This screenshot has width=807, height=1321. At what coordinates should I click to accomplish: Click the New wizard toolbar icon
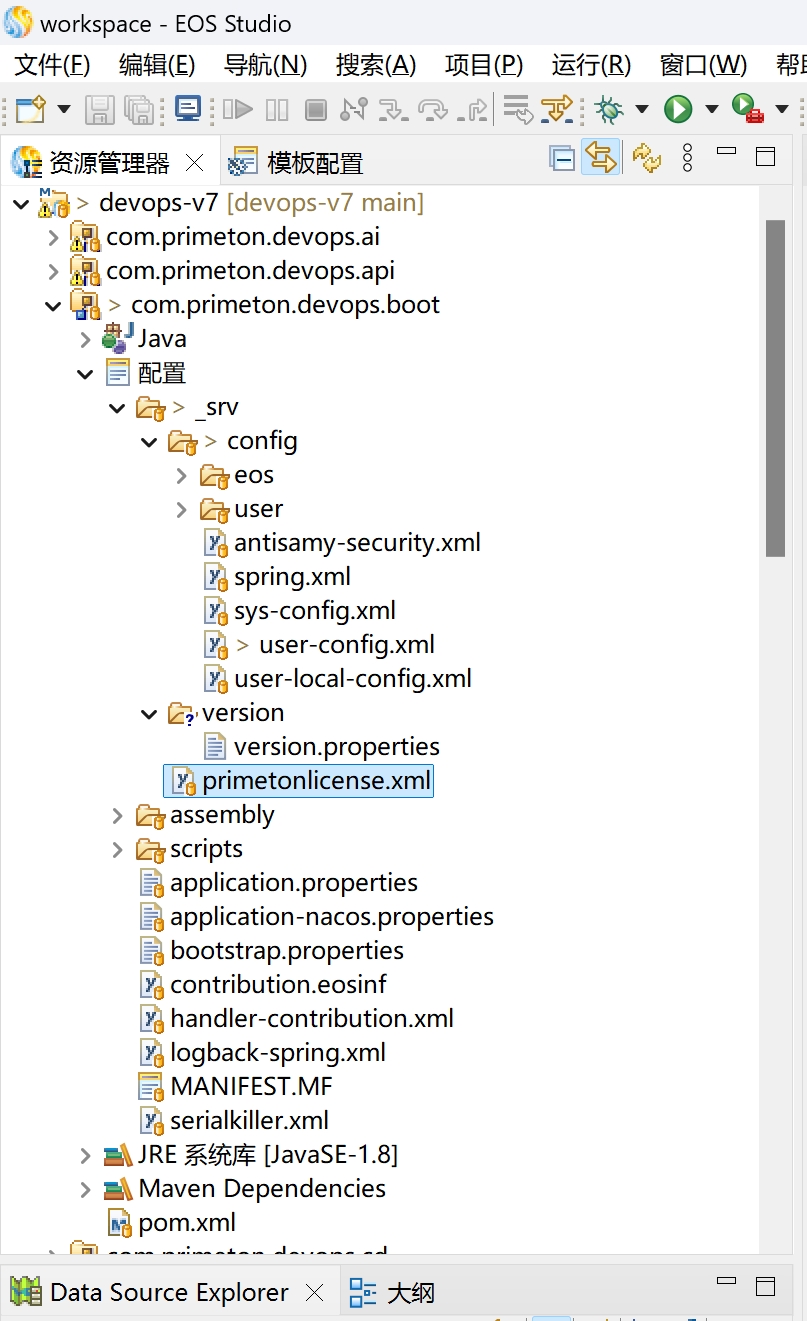(x=31, y=109)
